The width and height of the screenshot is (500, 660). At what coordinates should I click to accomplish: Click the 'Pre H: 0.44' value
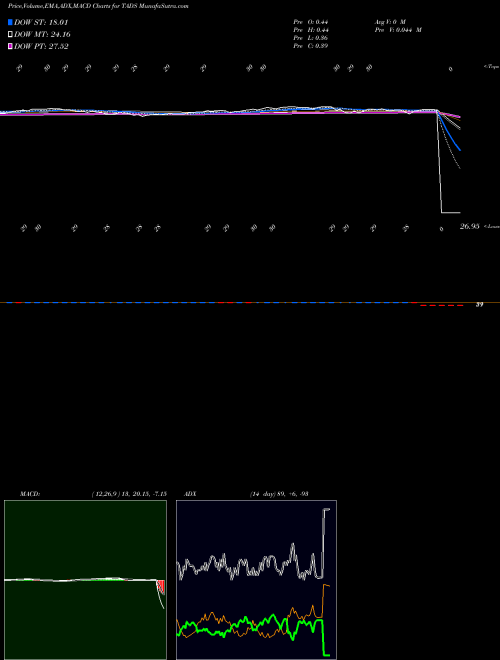pos(311,30)
